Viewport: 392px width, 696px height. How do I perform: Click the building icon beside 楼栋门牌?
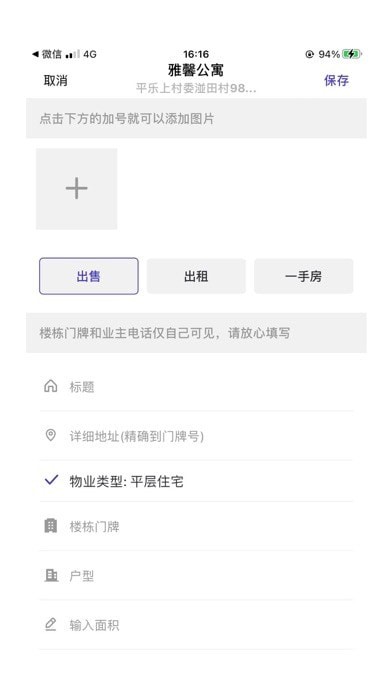[51, 526]
